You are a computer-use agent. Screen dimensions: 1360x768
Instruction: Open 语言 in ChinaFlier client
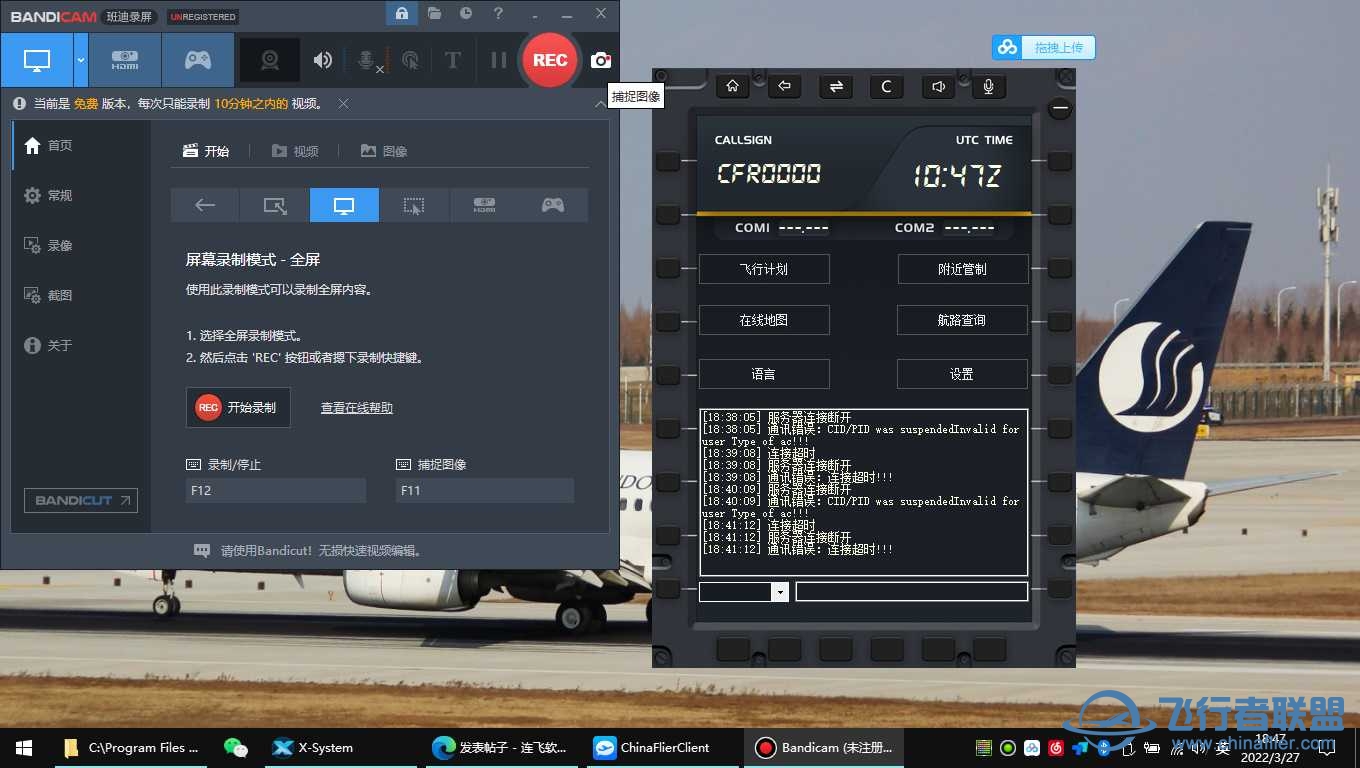[764, 374]
